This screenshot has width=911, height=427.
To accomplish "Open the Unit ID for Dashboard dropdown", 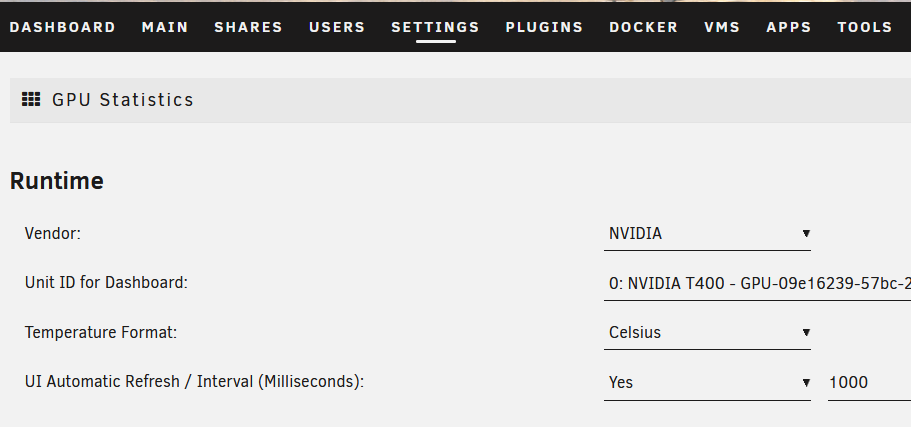I will pos(758,284).
